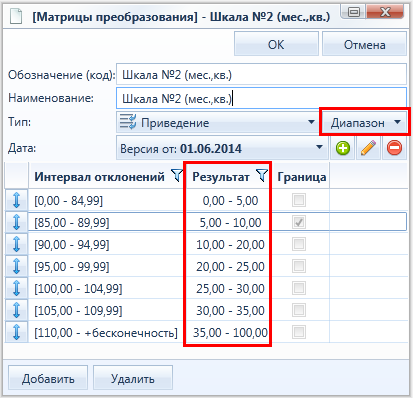Click the Добавить button
Viewport: 413px width, 398px height.
[x=48, y=378]
